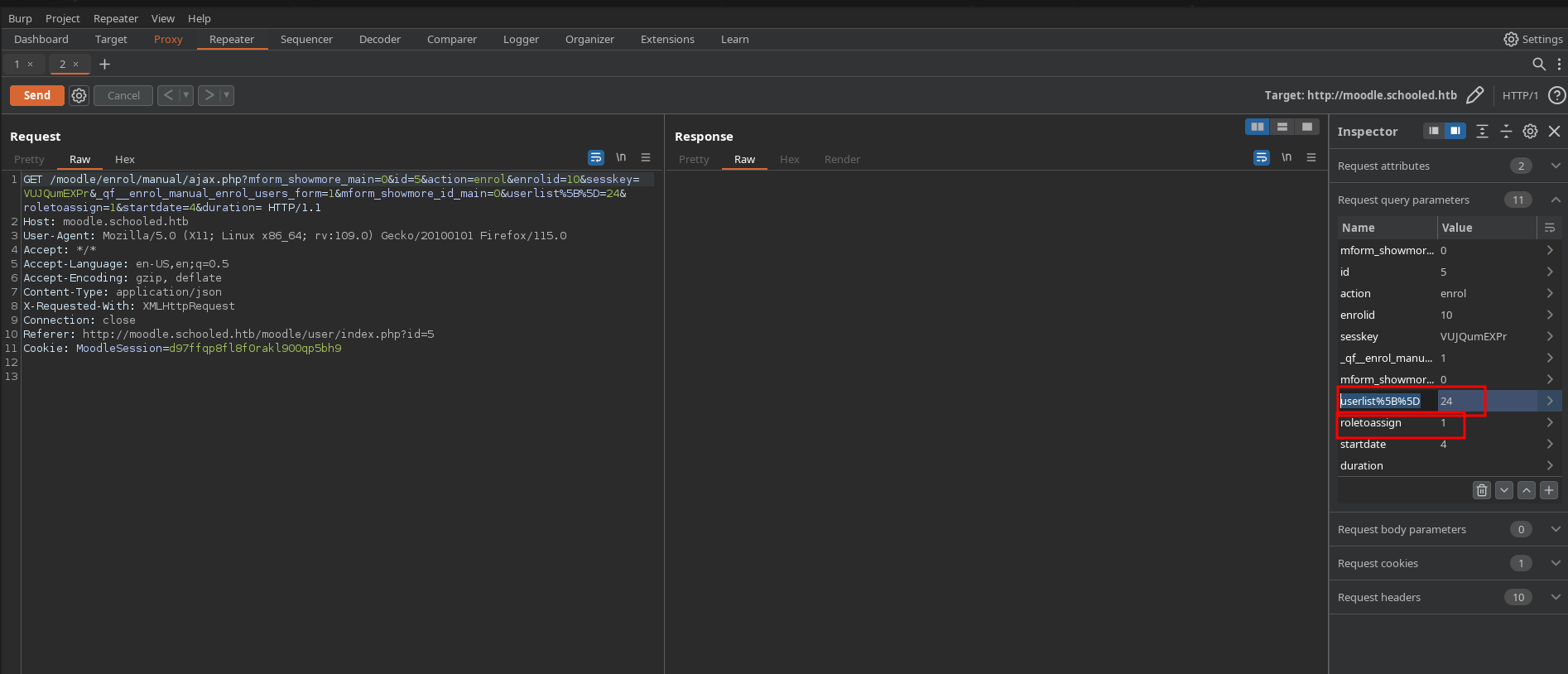The width and height of the screenshot is (1568, 674).
Task: Open forward history dropdown arrow
Action: (x=227, y=95)
